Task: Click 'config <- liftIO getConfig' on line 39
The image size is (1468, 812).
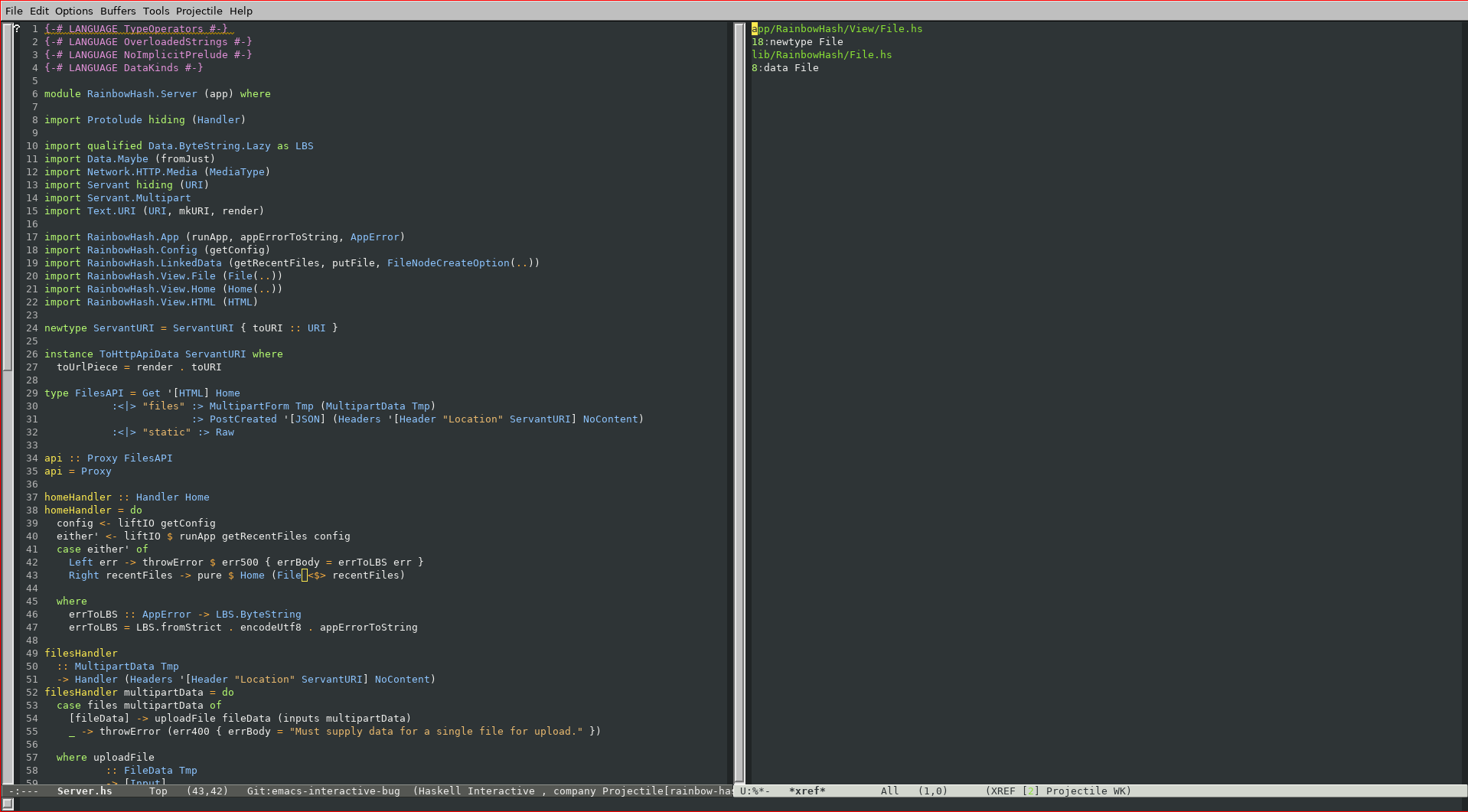Action: click(135, 523)
